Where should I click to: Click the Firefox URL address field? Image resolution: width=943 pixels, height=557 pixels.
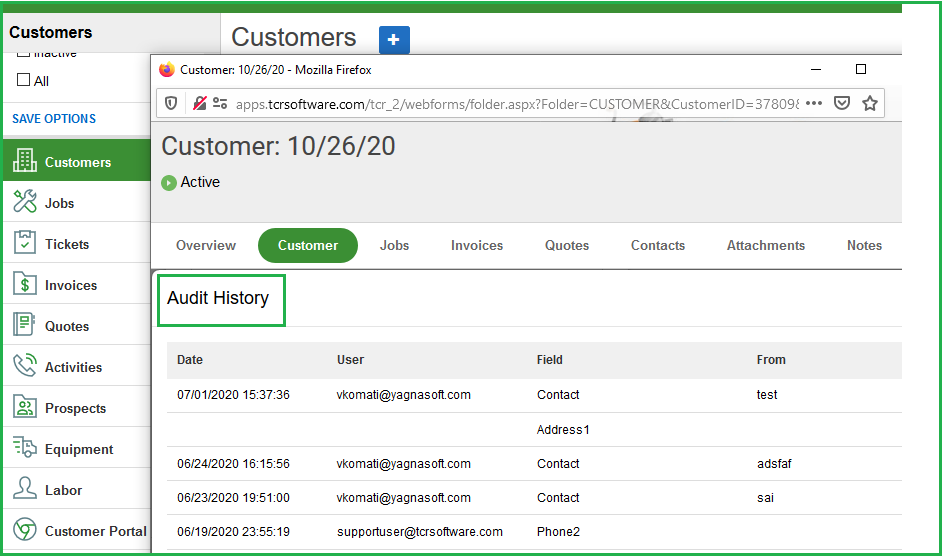pos(520,103)
